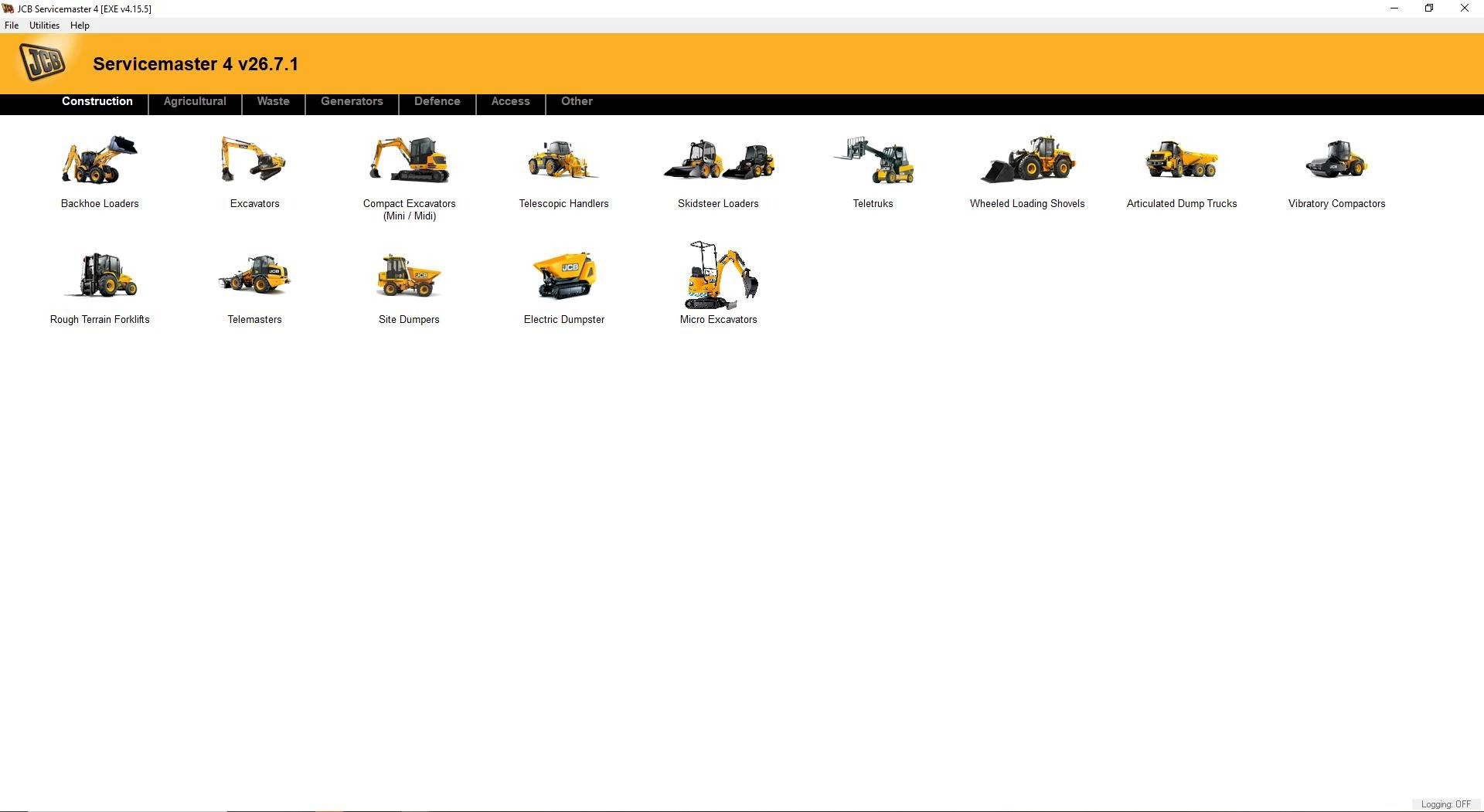
Task: Click the Articulated Dump Trucks label
Action: pyautogui.click(x=1182, y=204)
